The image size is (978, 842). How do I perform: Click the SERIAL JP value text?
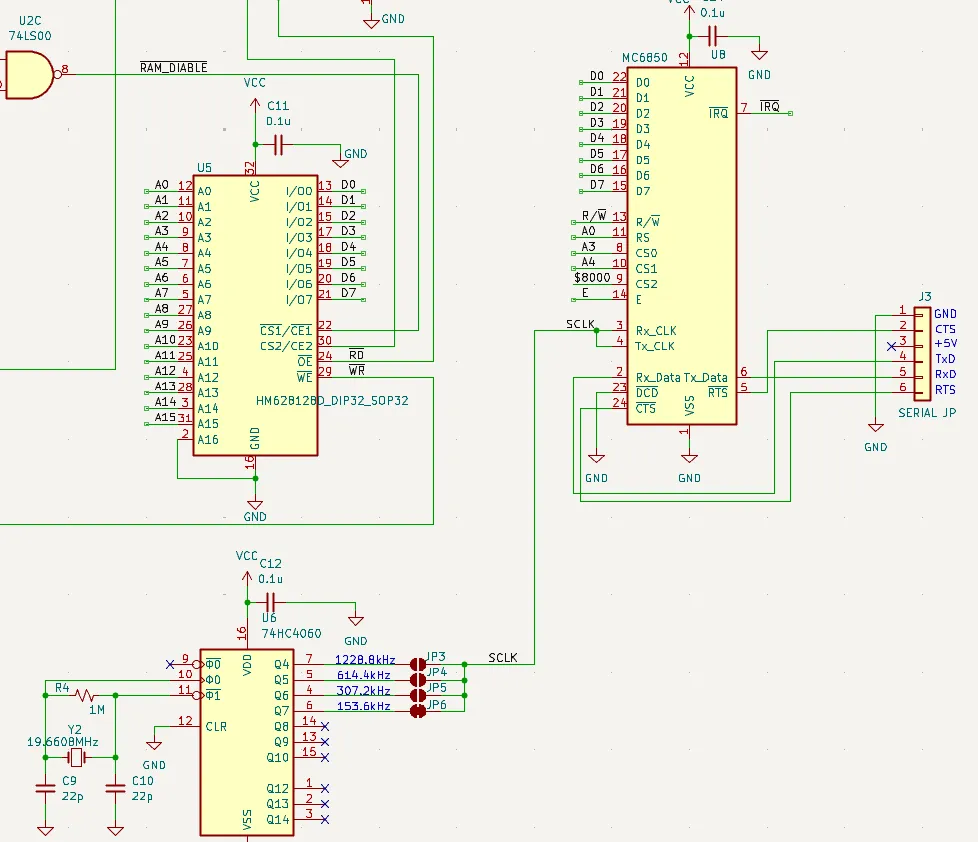click(927, 413)
